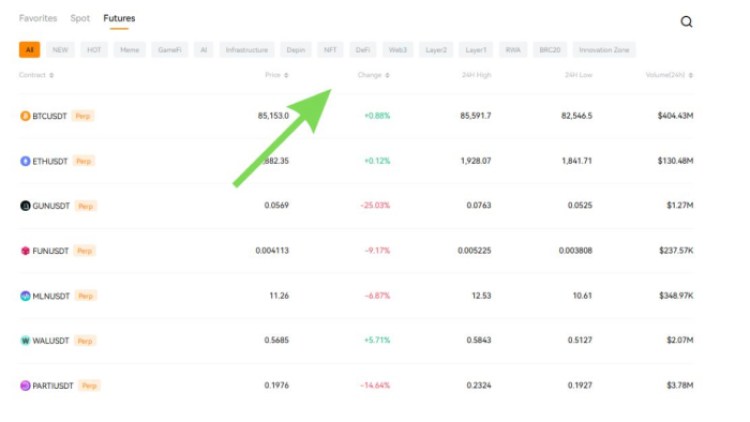Filter contracts by DeFi
The width and height of the screenshot is (750, 422).
coord(363,50)
